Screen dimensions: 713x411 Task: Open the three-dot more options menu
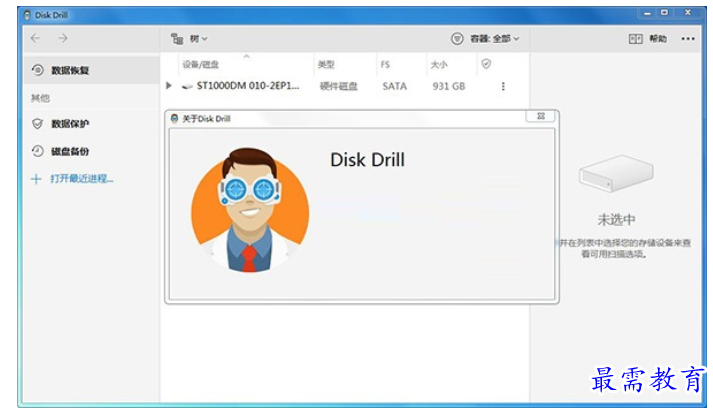688,39
